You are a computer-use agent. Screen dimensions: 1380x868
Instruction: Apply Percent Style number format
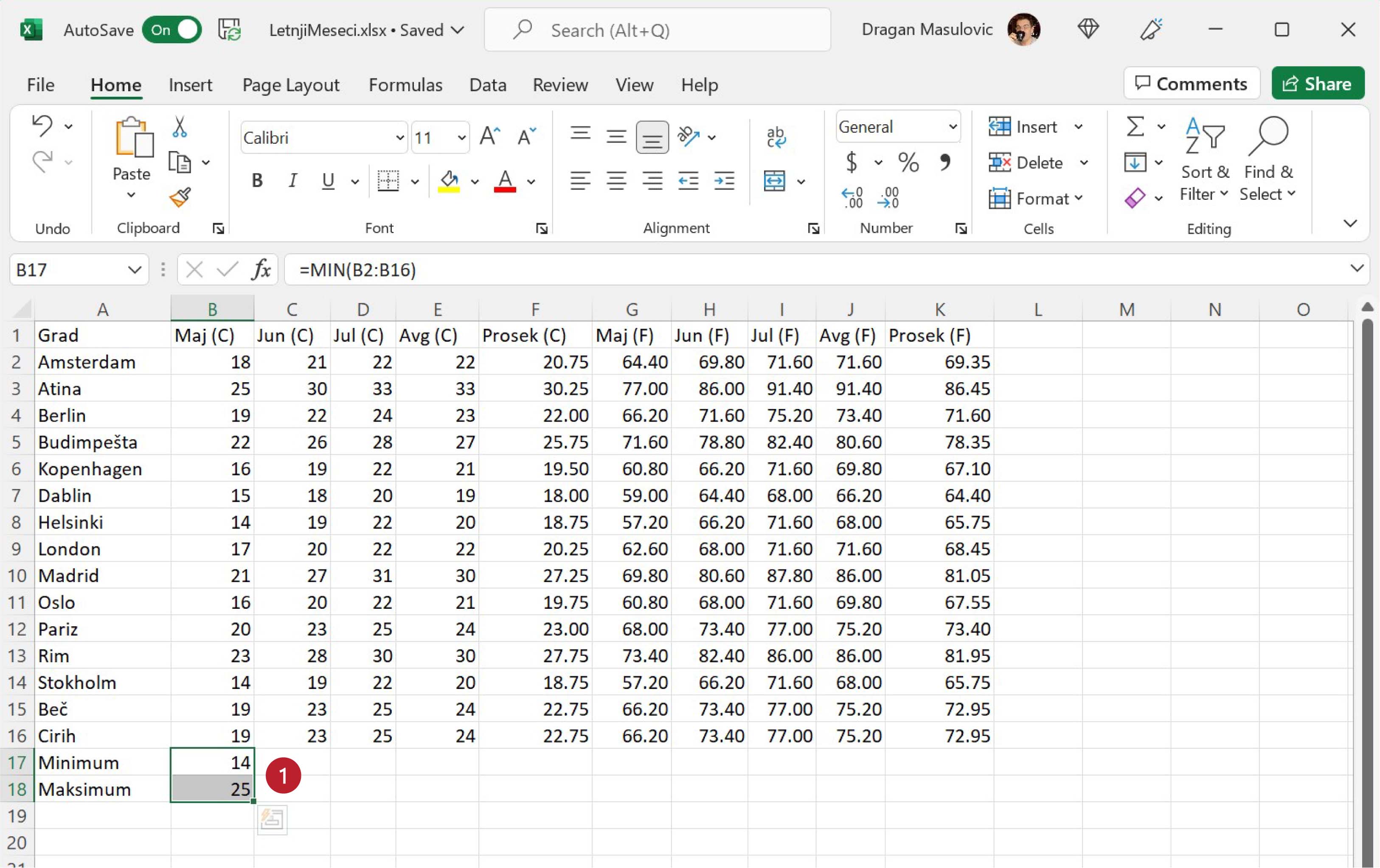point(908,163)
